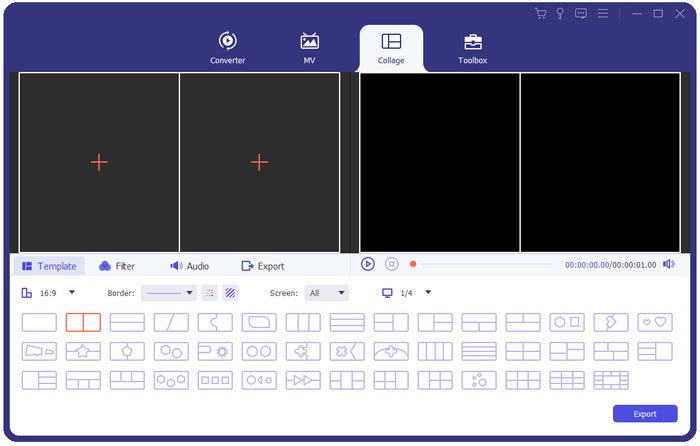This screenshot has height=446, width=700.
Task: Switch to the Converter tab
Action: coord(228,48)
